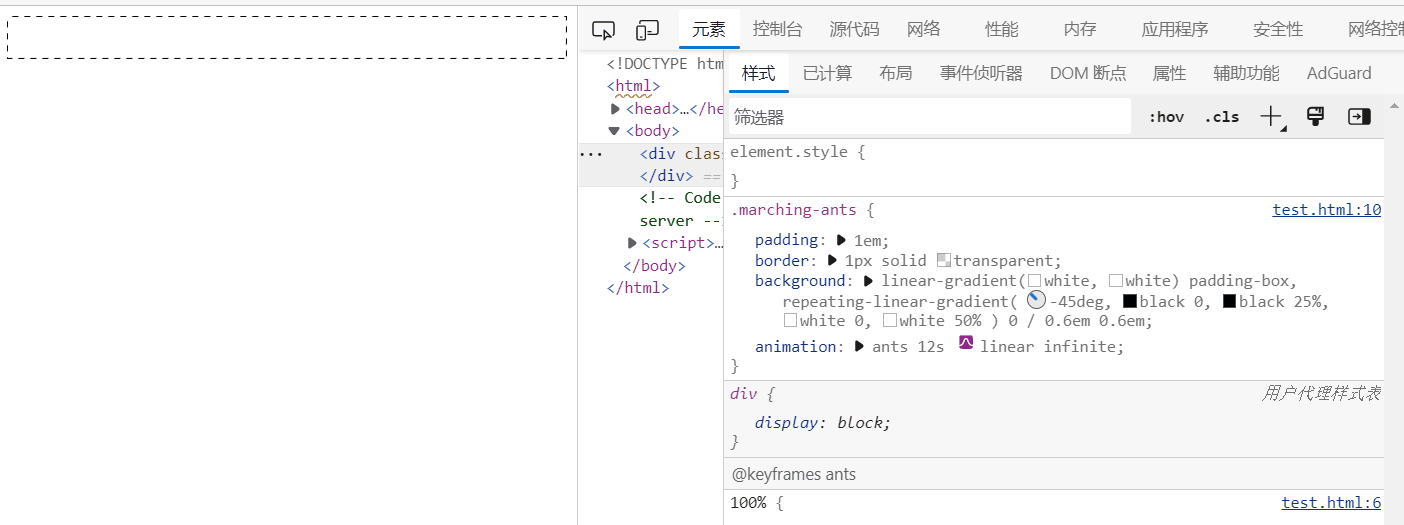This screenshot has height=525, width=1404.
Task: Expand the head element node
Action: click(x=615, y=109)
